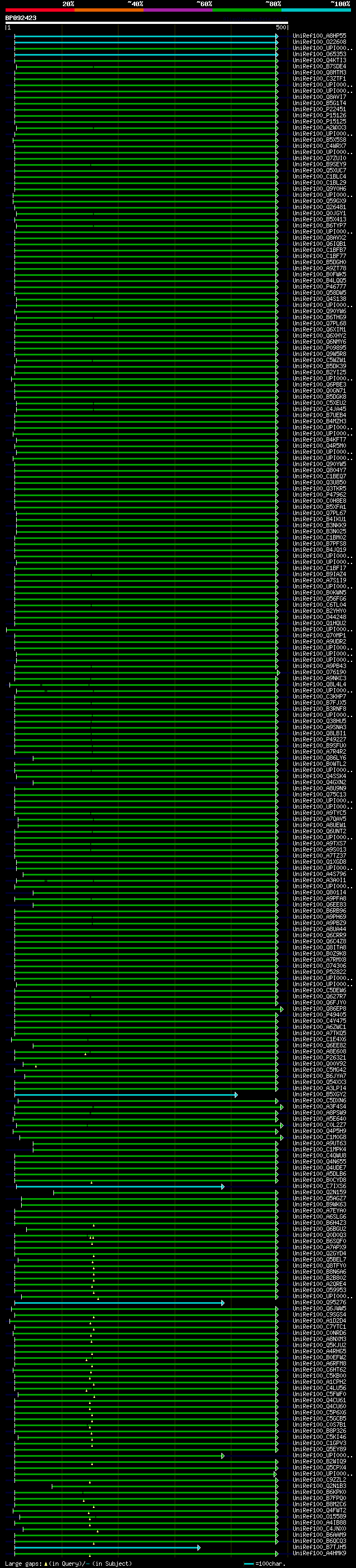The image size is (356, 1568).
Task: Click hit label UniRef100_B5X5S8
Action: point(319,140)
